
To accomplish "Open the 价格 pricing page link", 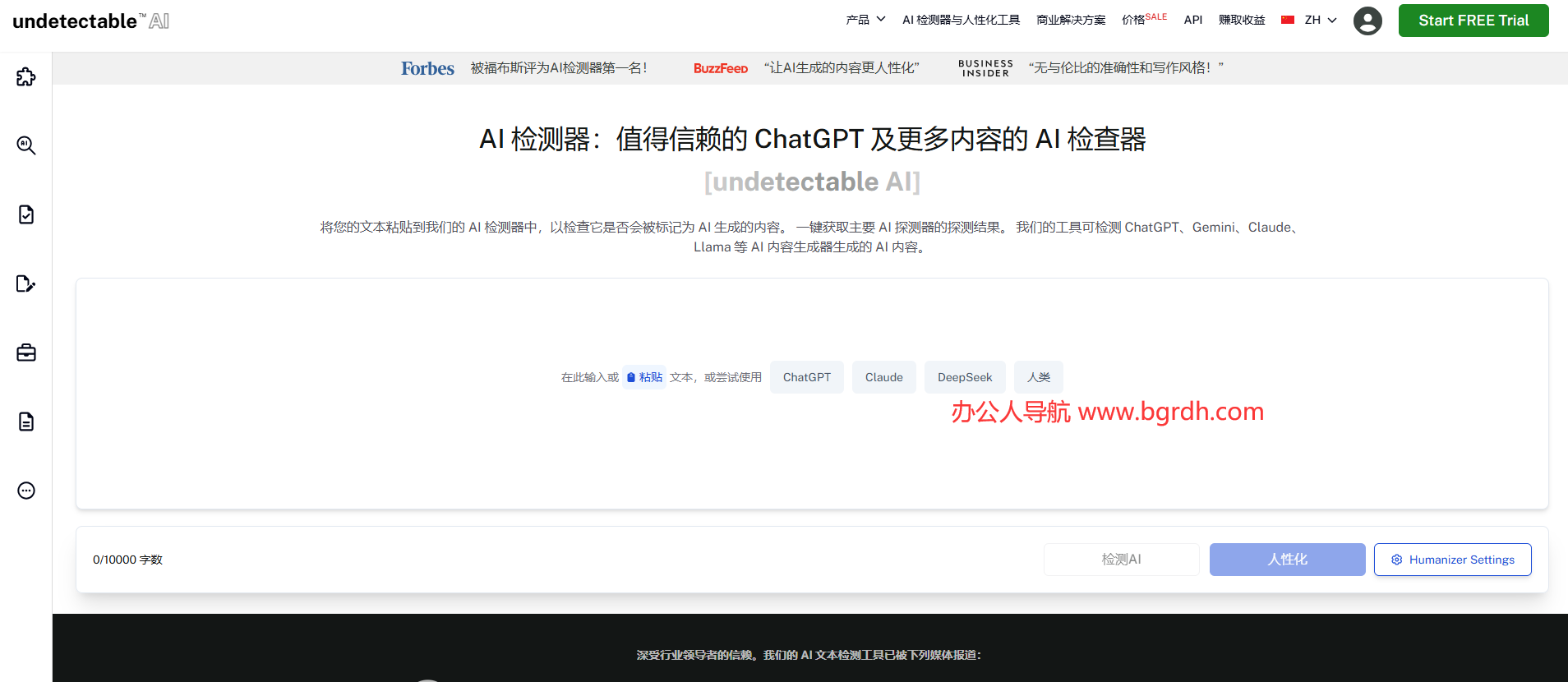I will tap(1134, 20).
